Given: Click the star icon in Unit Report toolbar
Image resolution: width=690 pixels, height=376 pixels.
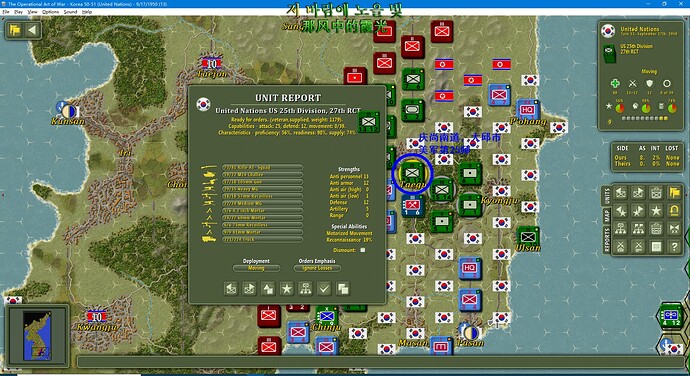Looking at the screenshot, I should (x=286, y=289).
